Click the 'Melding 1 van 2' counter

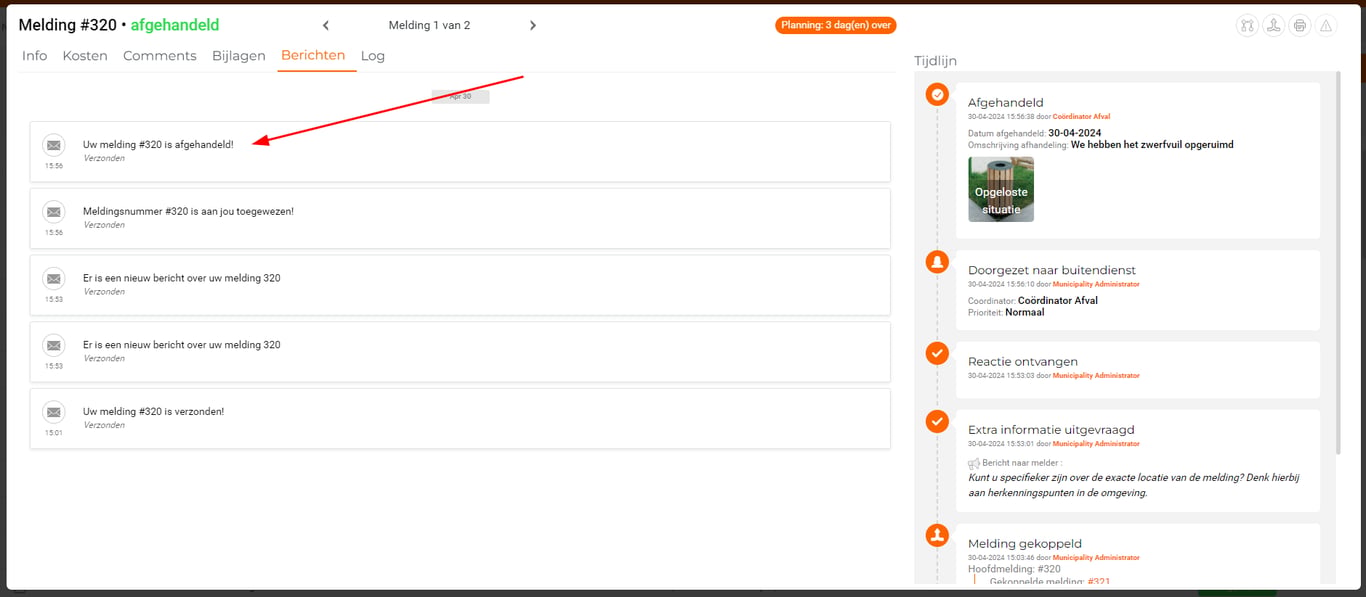point(429,25)
